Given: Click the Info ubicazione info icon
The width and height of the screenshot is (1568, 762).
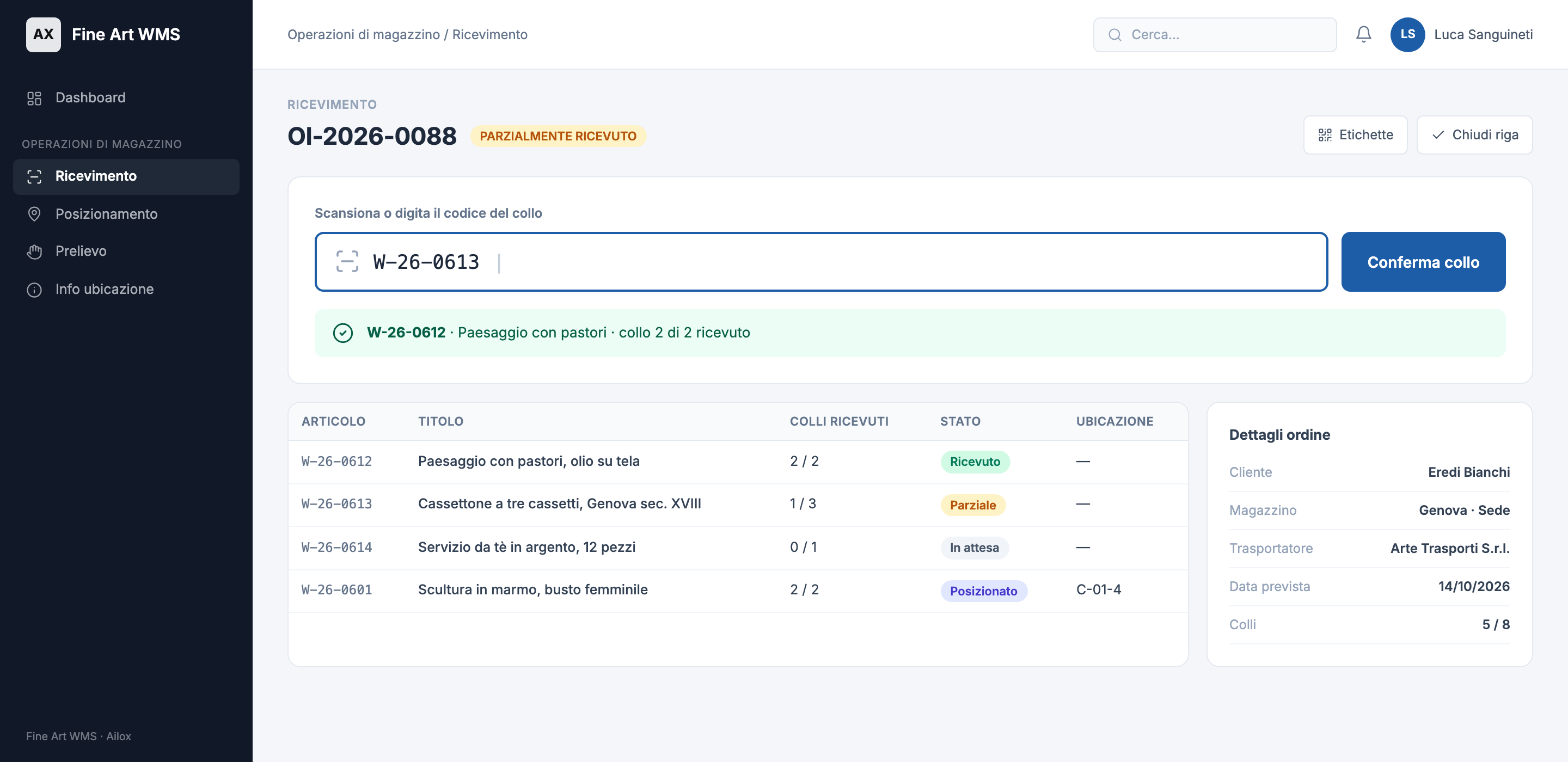Looking at the screenshot, I should (x=34, y=290).
